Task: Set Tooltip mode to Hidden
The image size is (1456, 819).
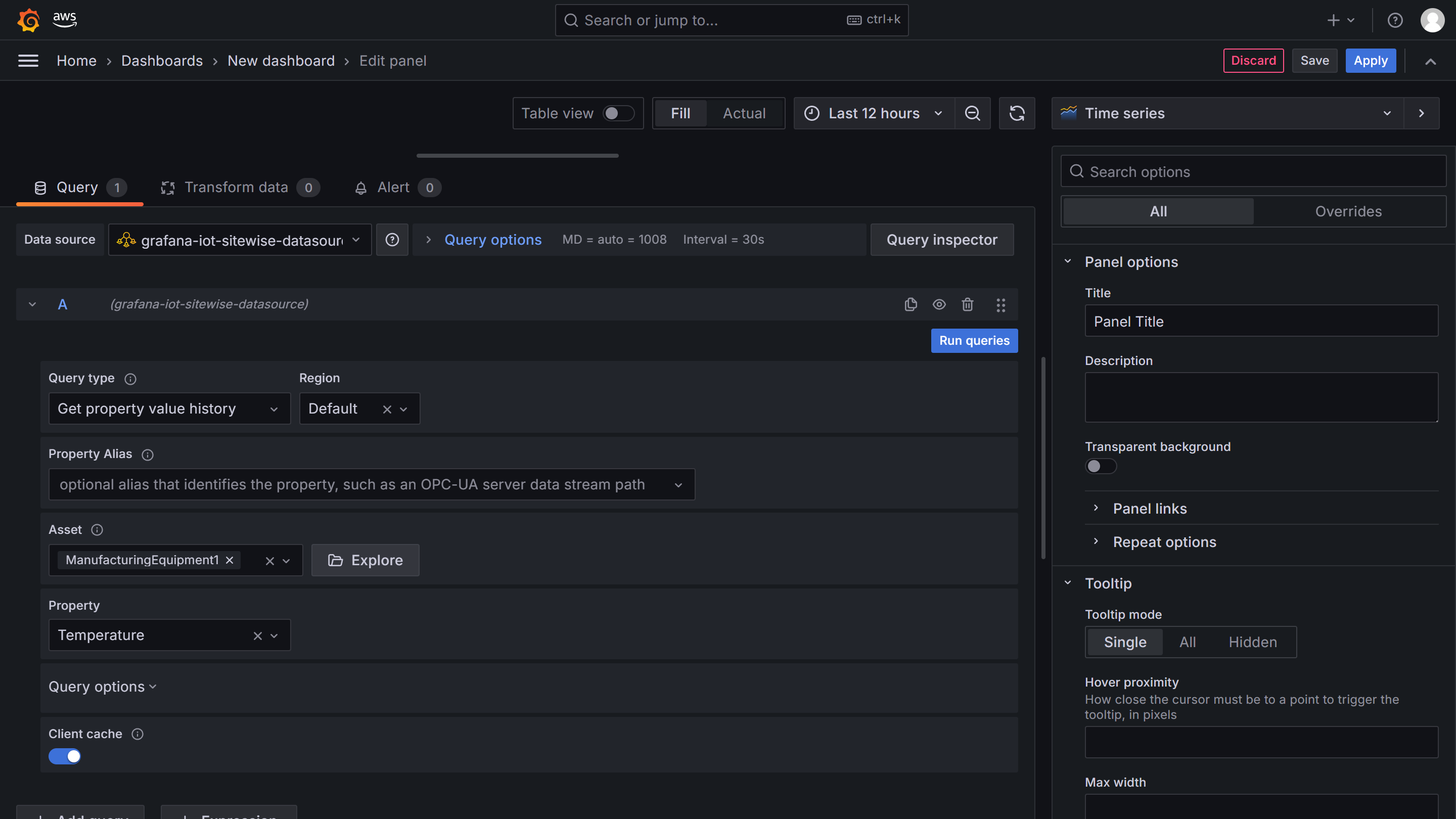Action: pyautogui.click(x=1253, y=642)
